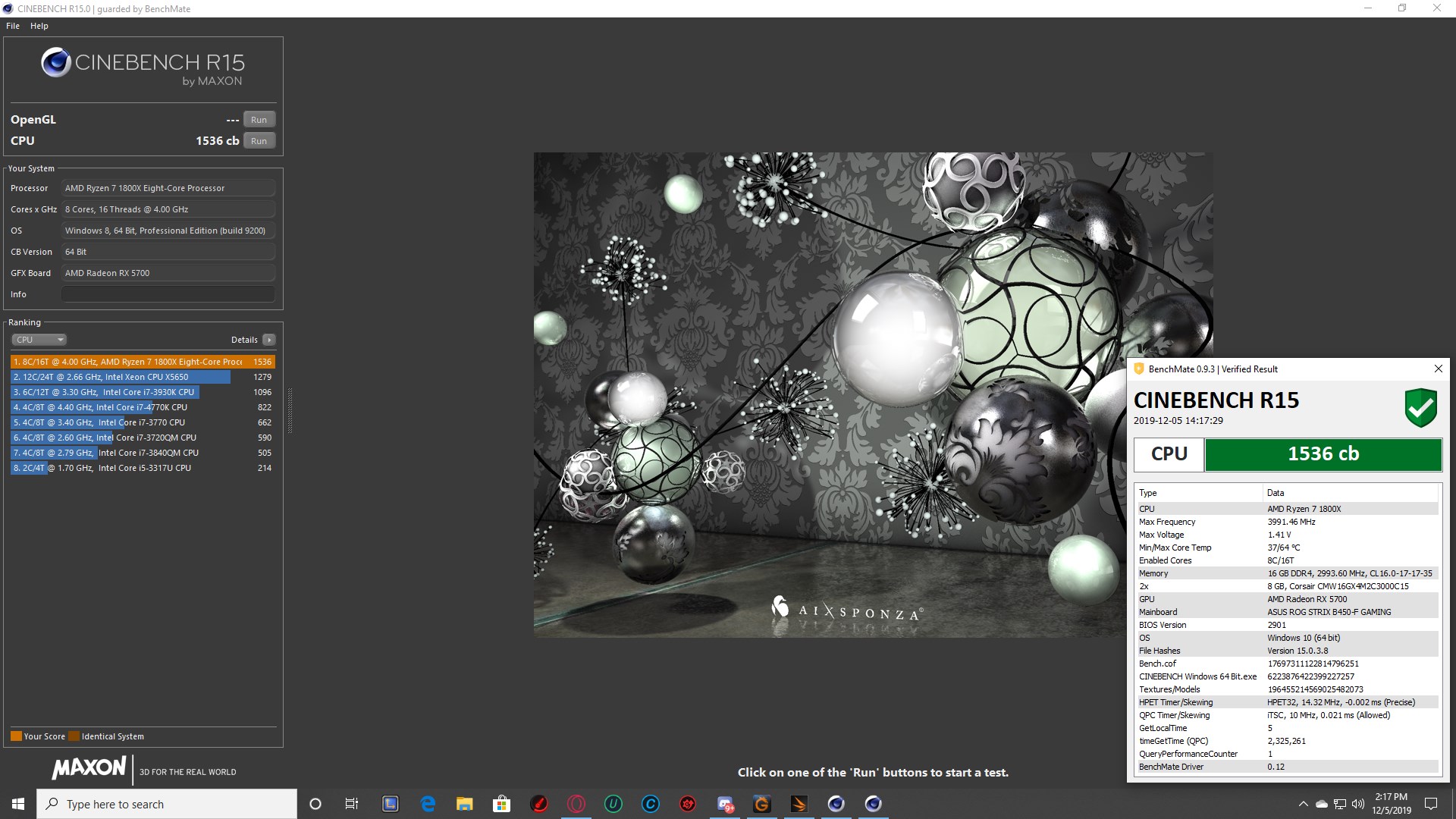Open OneDrive cloud tray icon
1456x819 pixels.
(x=1322, y=804)
